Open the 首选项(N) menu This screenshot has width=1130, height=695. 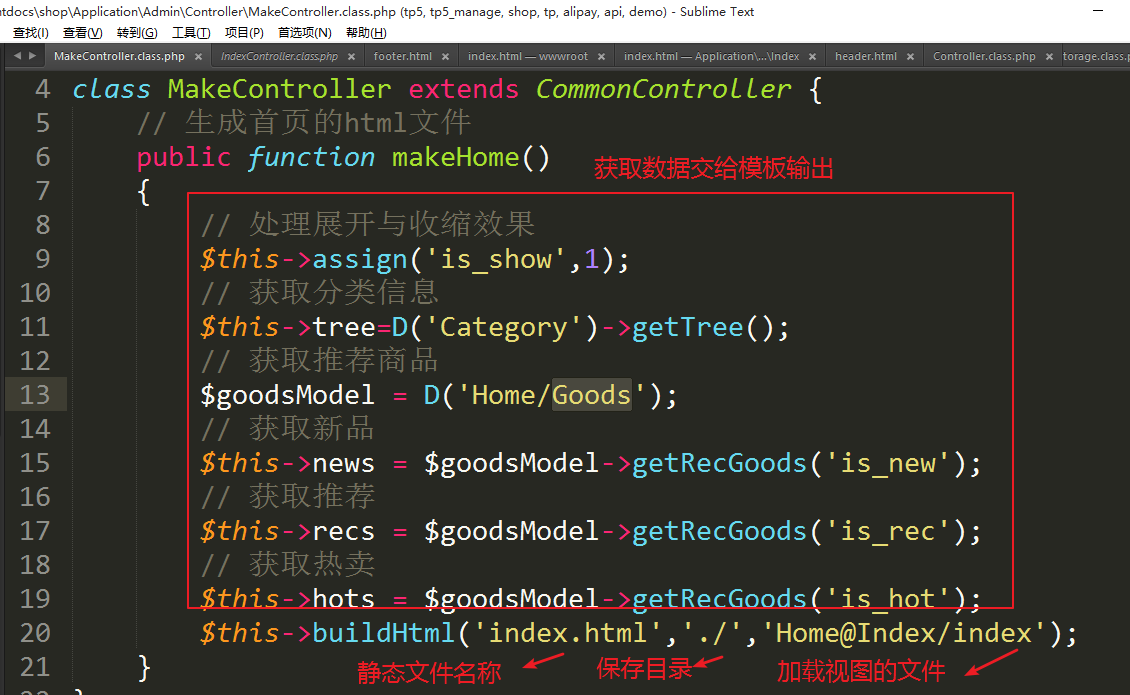pyautogui.click(x=304, y=33)
